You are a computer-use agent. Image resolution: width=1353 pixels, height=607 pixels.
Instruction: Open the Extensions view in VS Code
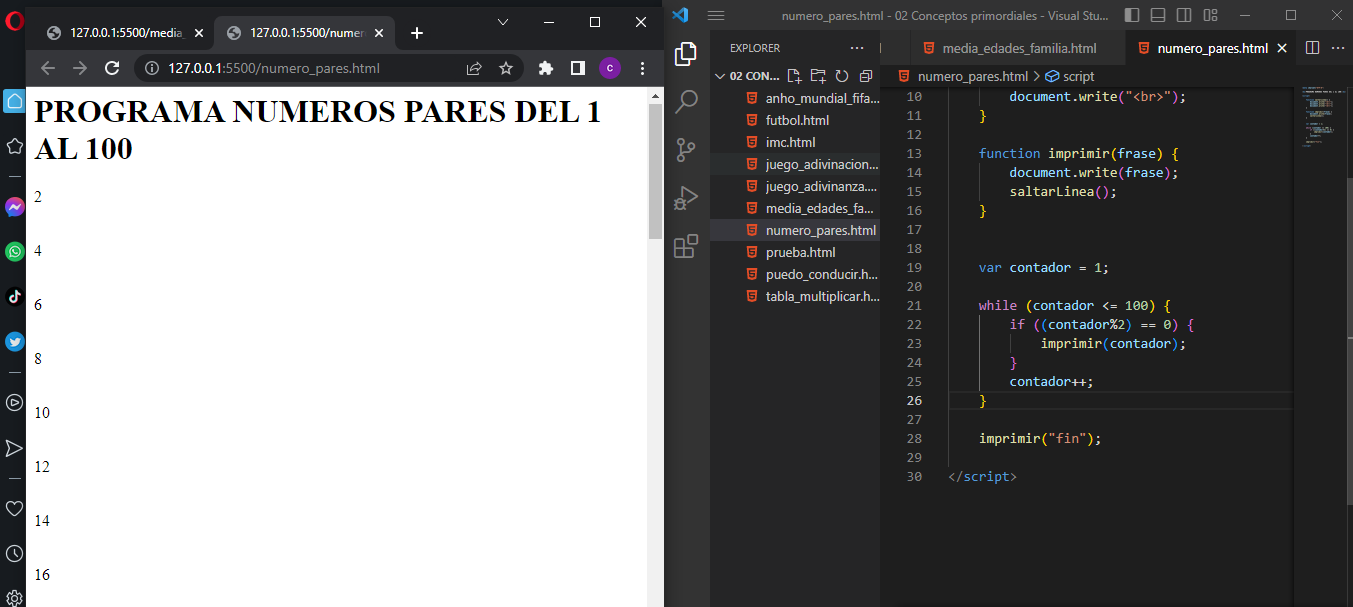click(686, 246)
